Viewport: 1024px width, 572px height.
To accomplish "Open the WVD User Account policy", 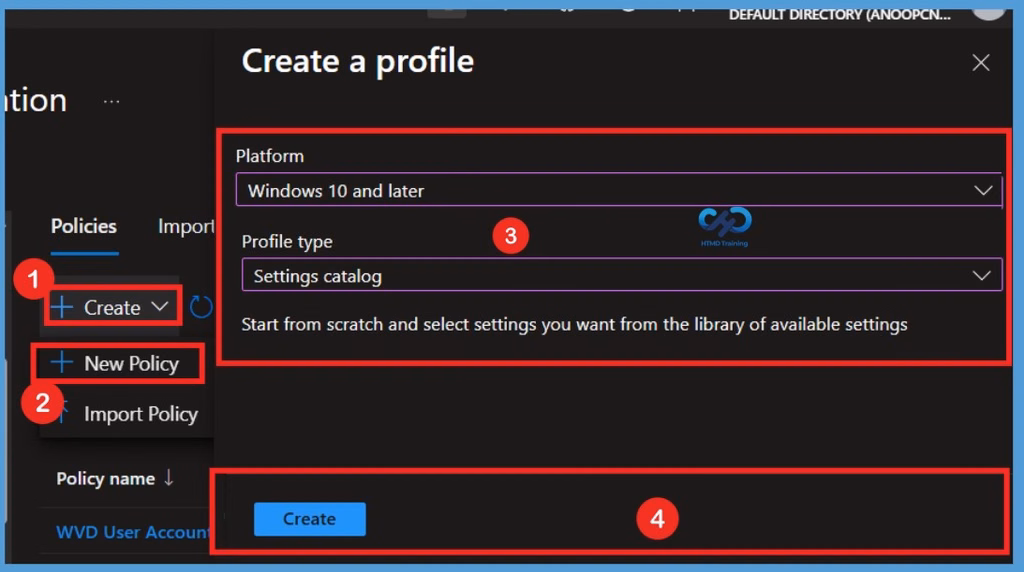I will (133, 532).
